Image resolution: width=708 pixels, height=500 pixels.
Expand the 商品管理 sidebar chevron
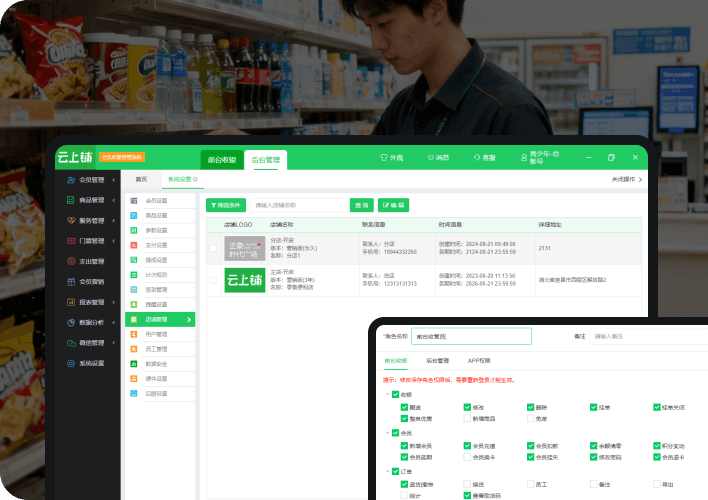point(113,200)
